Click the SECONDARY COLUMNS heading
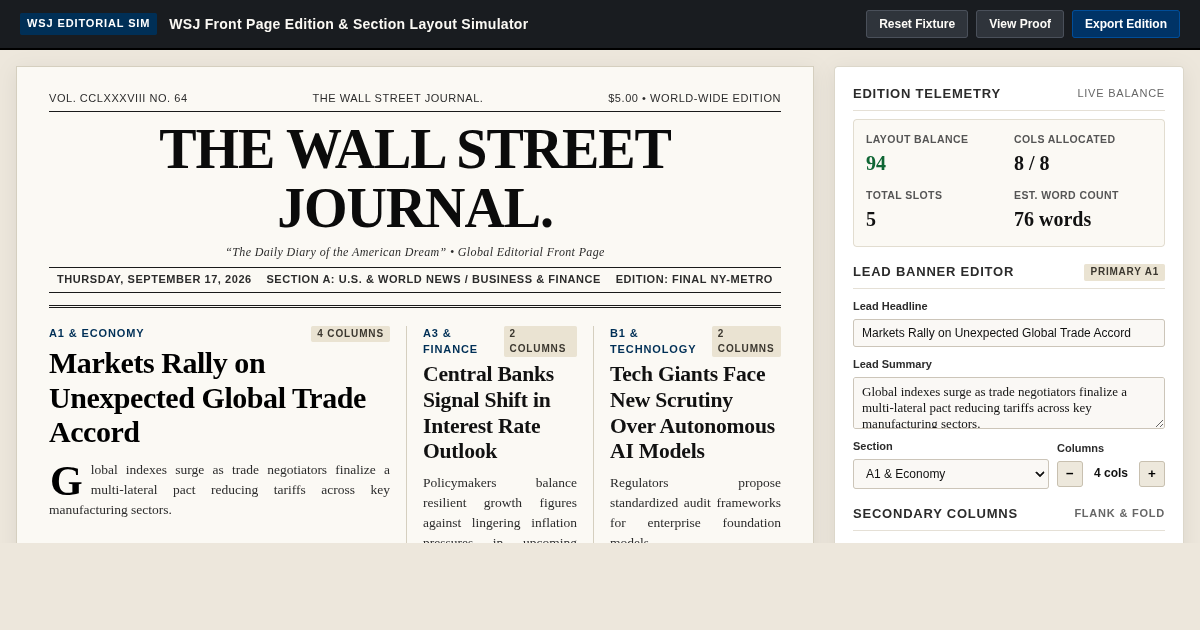Image resolution: width=1200 pixels, height=630 pixels. pos(935,513)
